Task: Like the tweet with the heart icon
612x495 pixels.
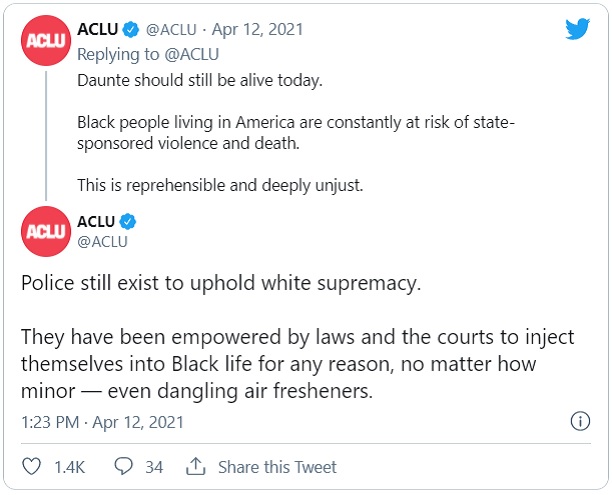Action: pyautogui.click(x=32, y=467)
